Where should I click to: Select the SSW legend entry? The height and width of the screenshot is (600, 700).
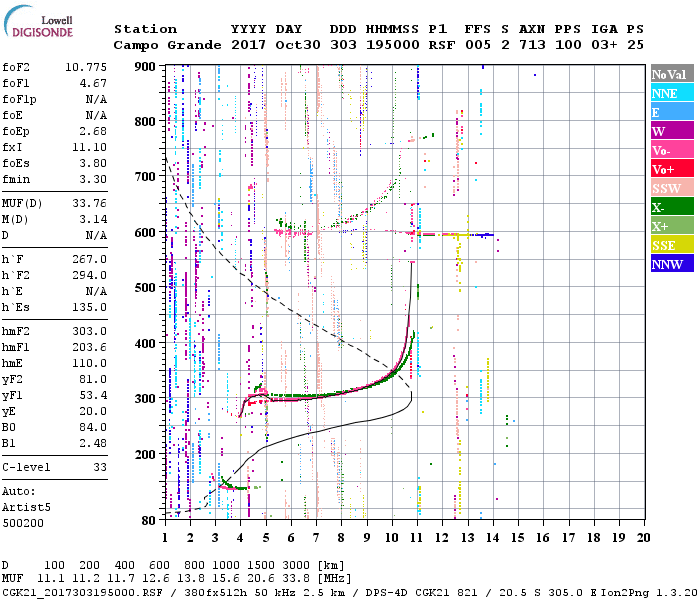click(x=672, y=188)
